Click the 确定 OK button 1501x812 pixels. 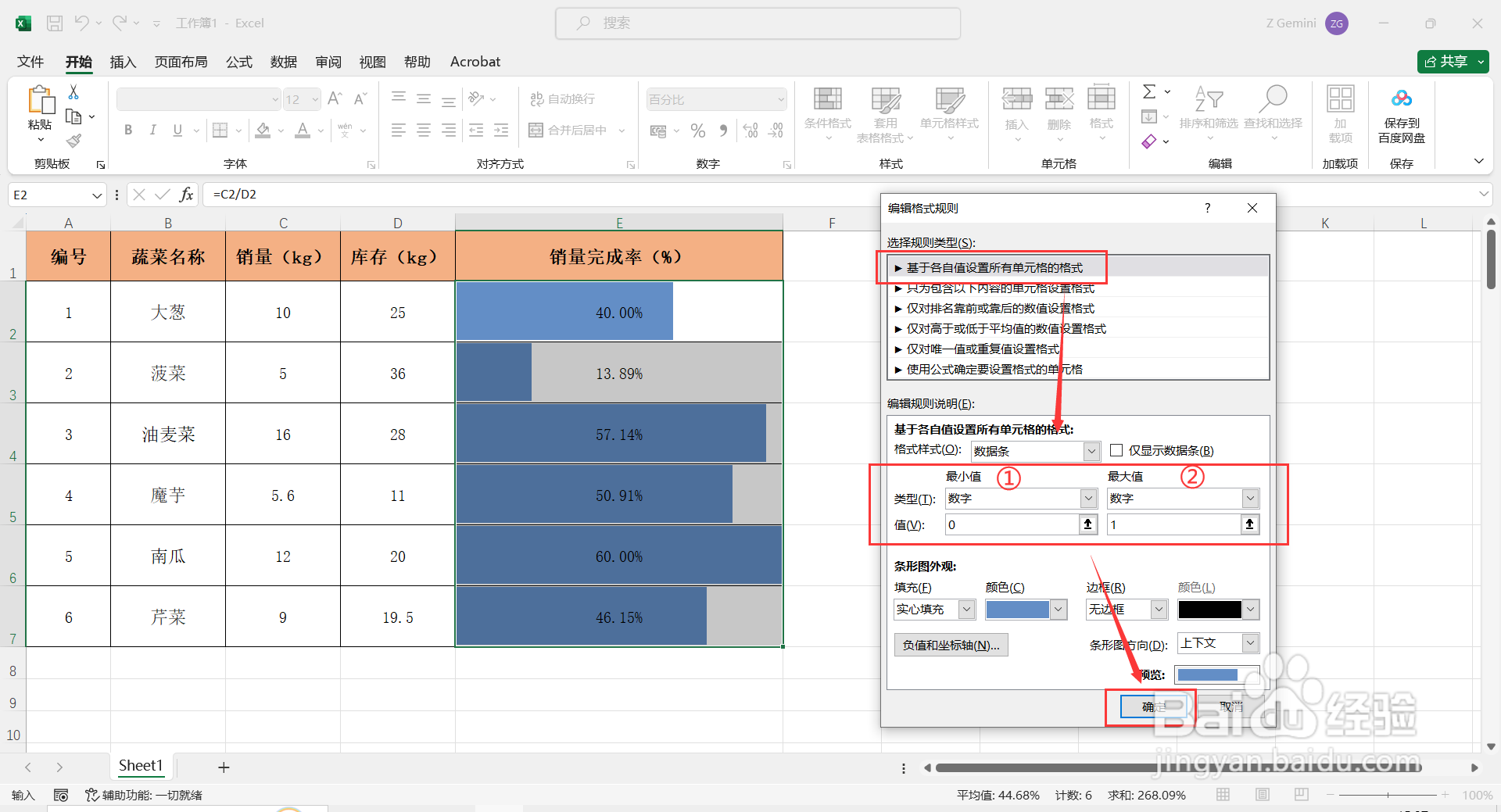pos(1155,706)
